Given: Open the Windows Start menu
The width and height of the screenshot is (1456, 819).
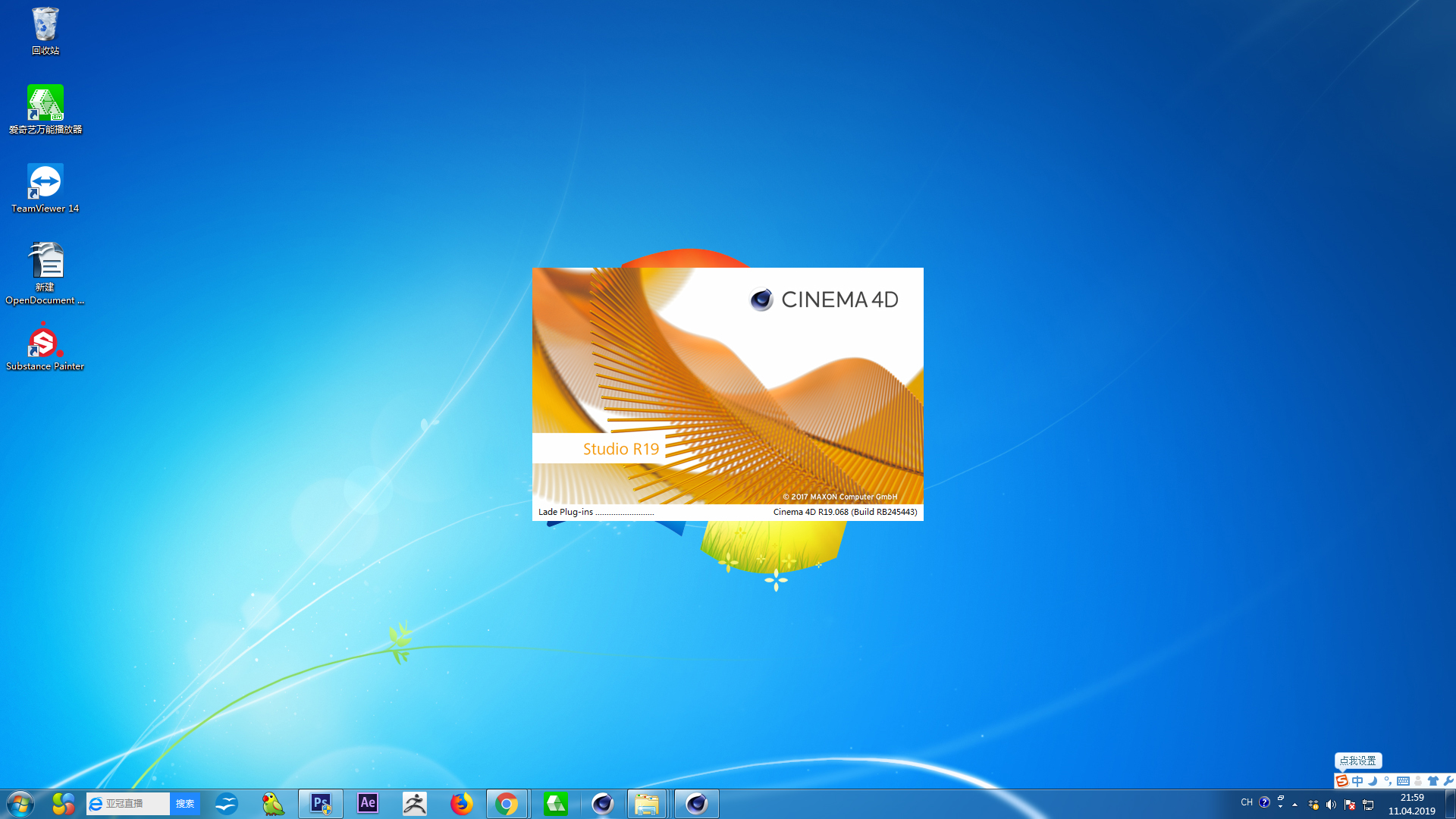Looking at the screenshot, I should [20, 804].
